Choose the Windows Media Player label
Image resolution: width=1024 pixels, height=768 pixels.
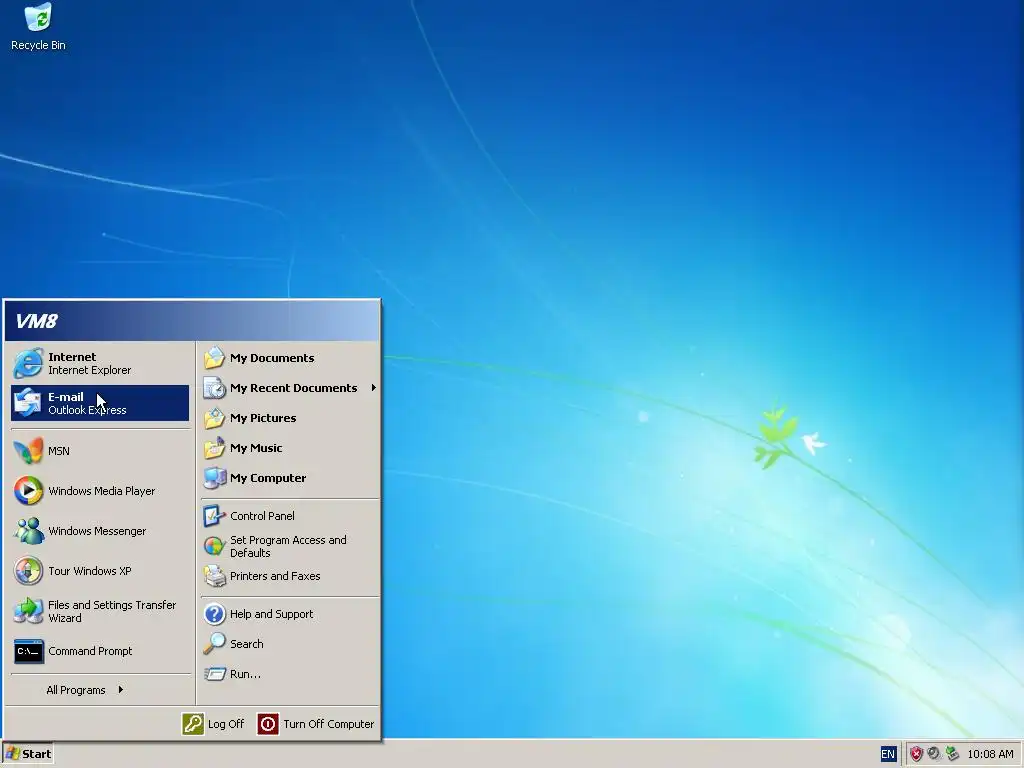click(102, 490)
